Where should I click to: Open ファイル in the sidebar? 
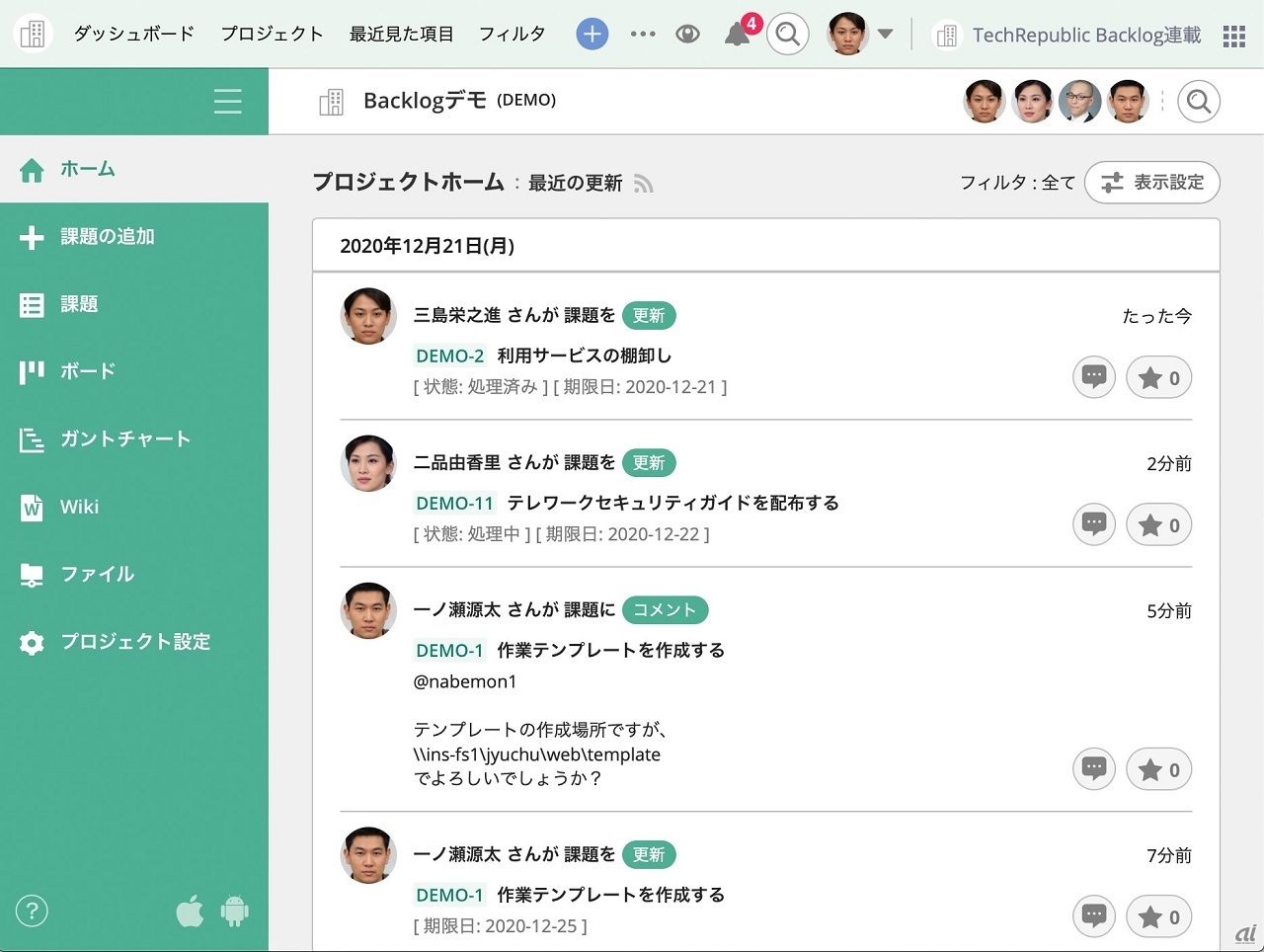tap(134, 574)
